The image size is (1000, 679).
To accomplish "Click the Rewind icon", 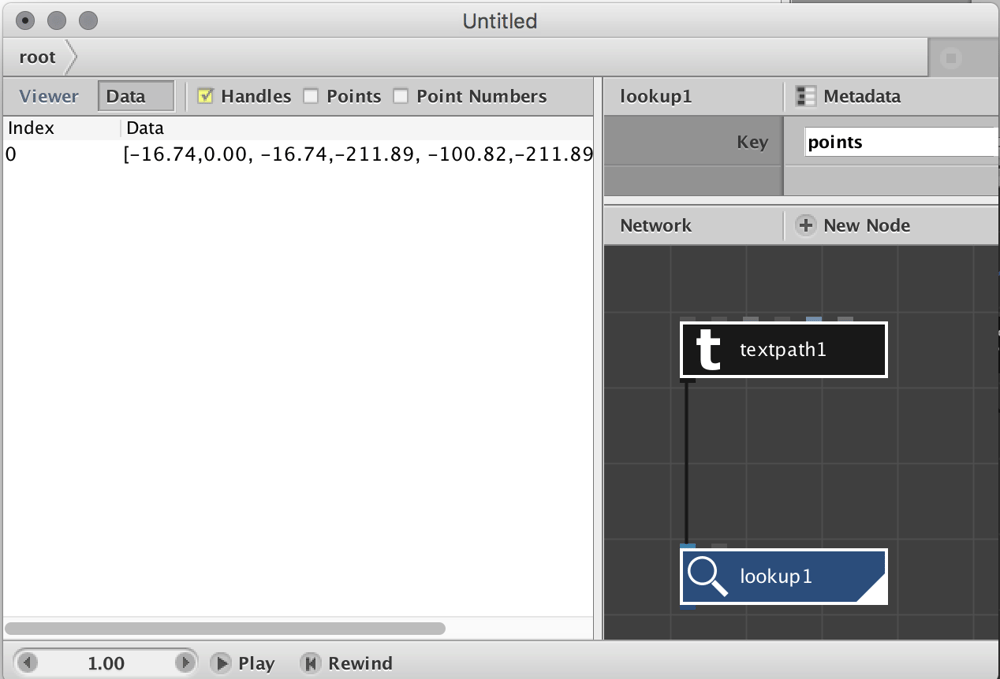I will (x=311, y=663).
